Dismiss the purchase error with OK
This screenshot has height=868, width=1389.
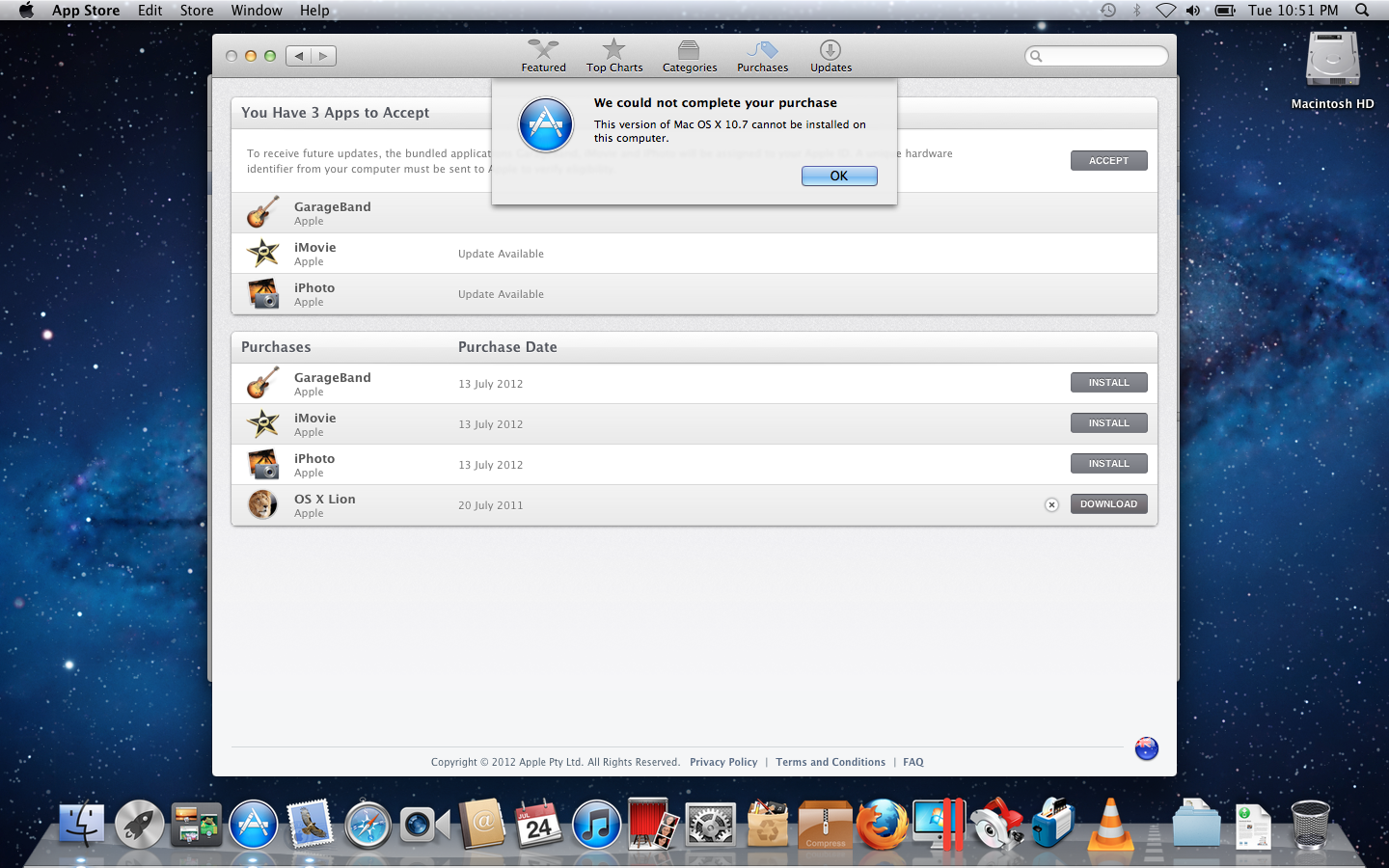pyautogui.click(x=839, y=176)
